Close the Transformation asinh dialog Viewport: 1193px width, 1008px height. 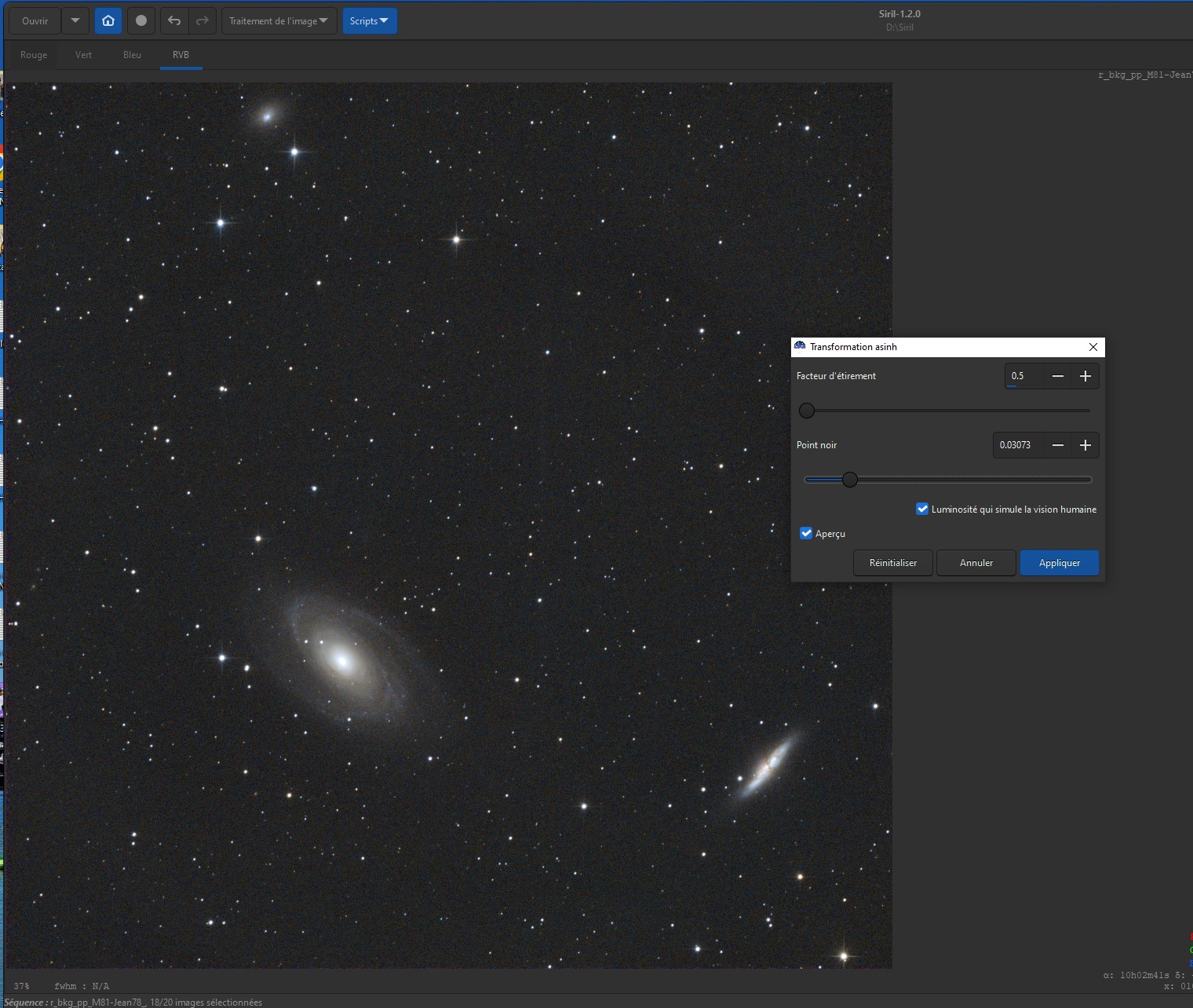click(x=1093, y=347)
